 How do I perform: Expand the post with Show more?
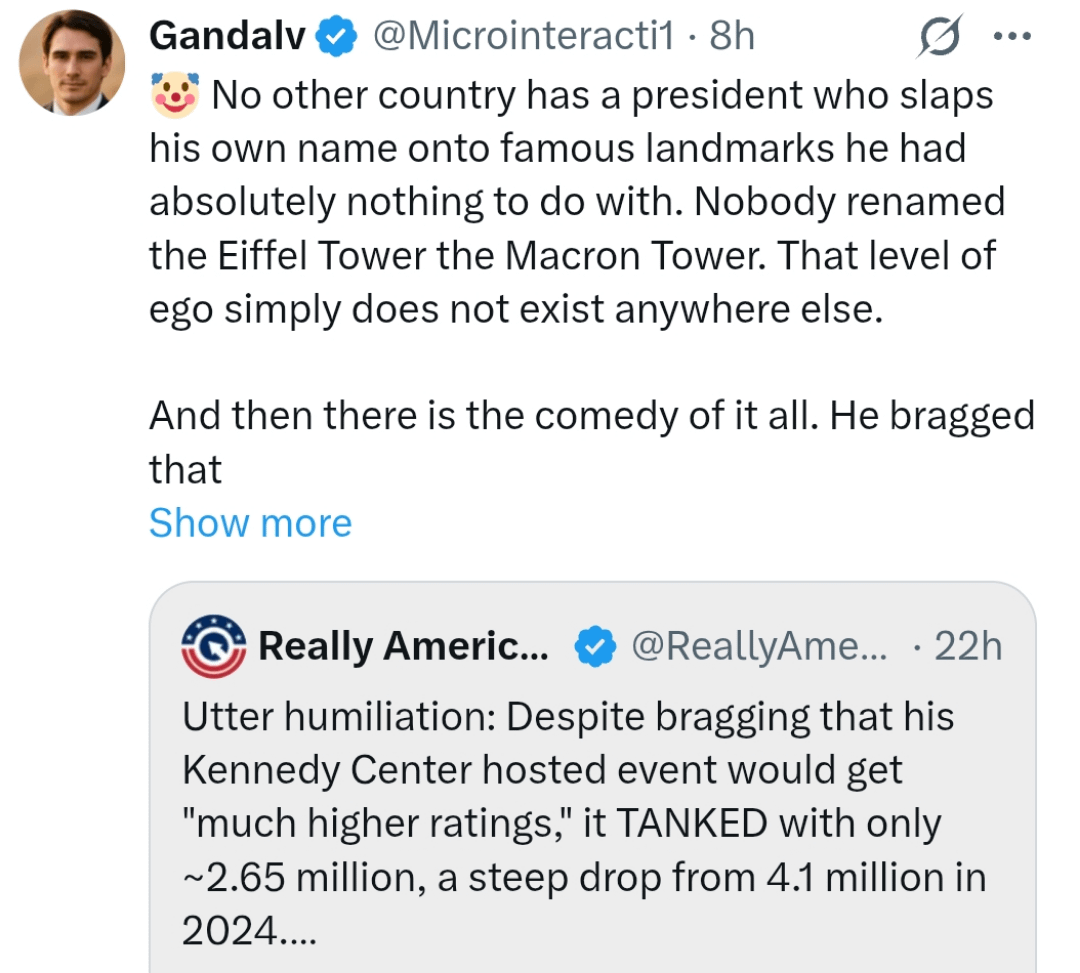[x=250, y=523]
